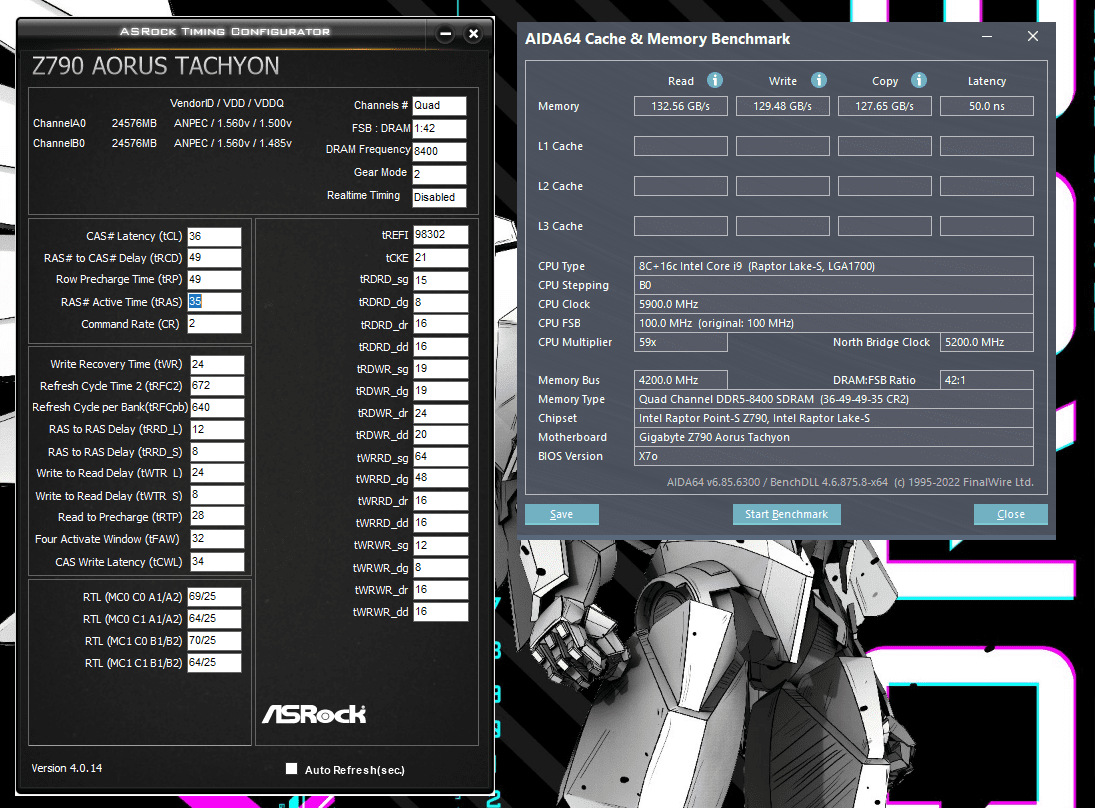Click the Write Recovery Time (tWR) field
Viewport: 1095px width, 808px height.
tap(217, 365)
